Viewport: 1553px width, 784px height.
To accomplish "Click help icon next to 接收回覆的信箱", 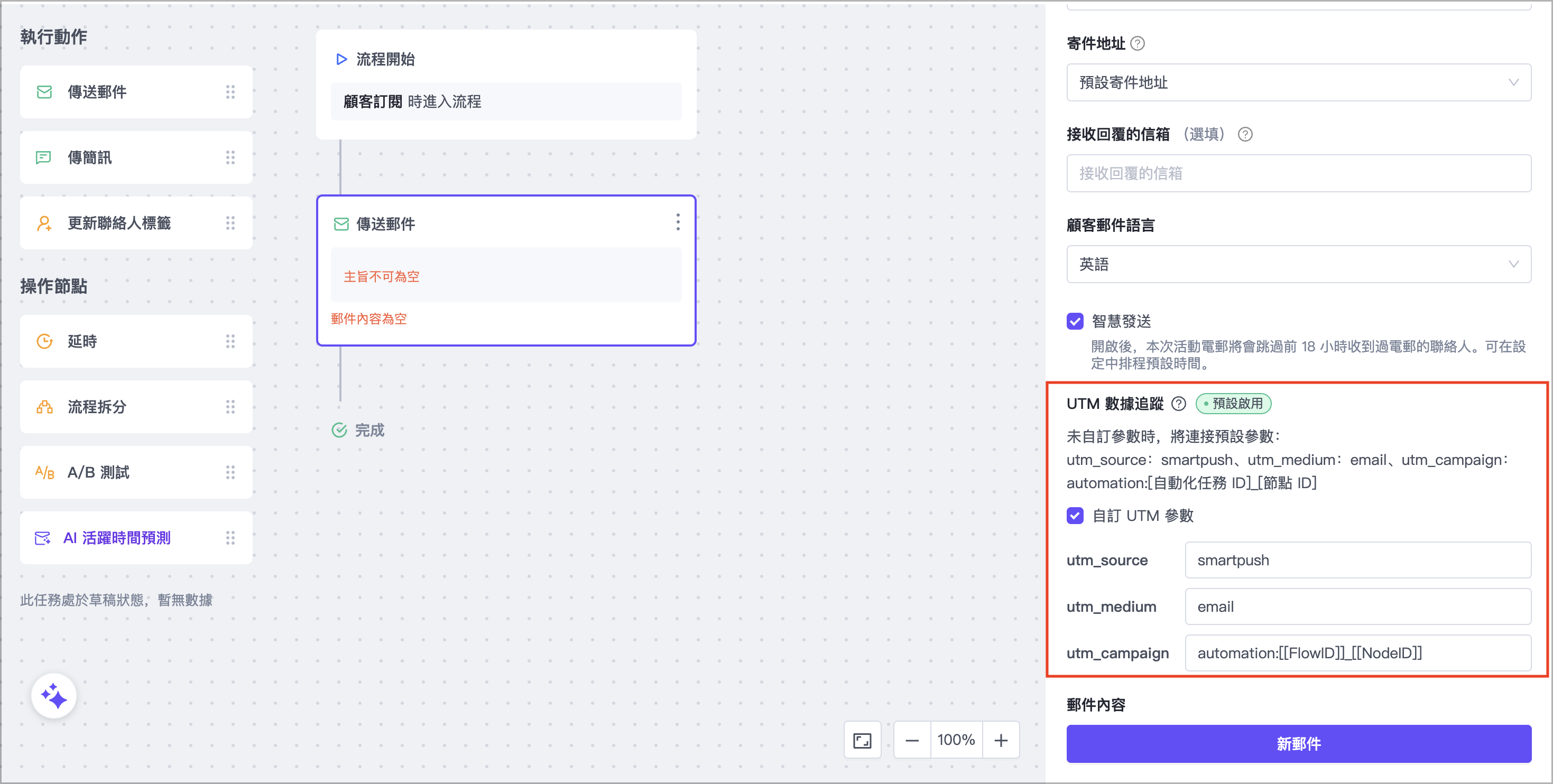I will (x=1244, y=134).
